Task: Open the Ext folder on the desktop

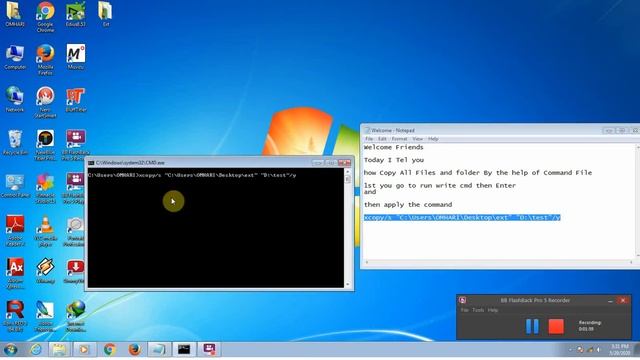Action: coord(105,13)
